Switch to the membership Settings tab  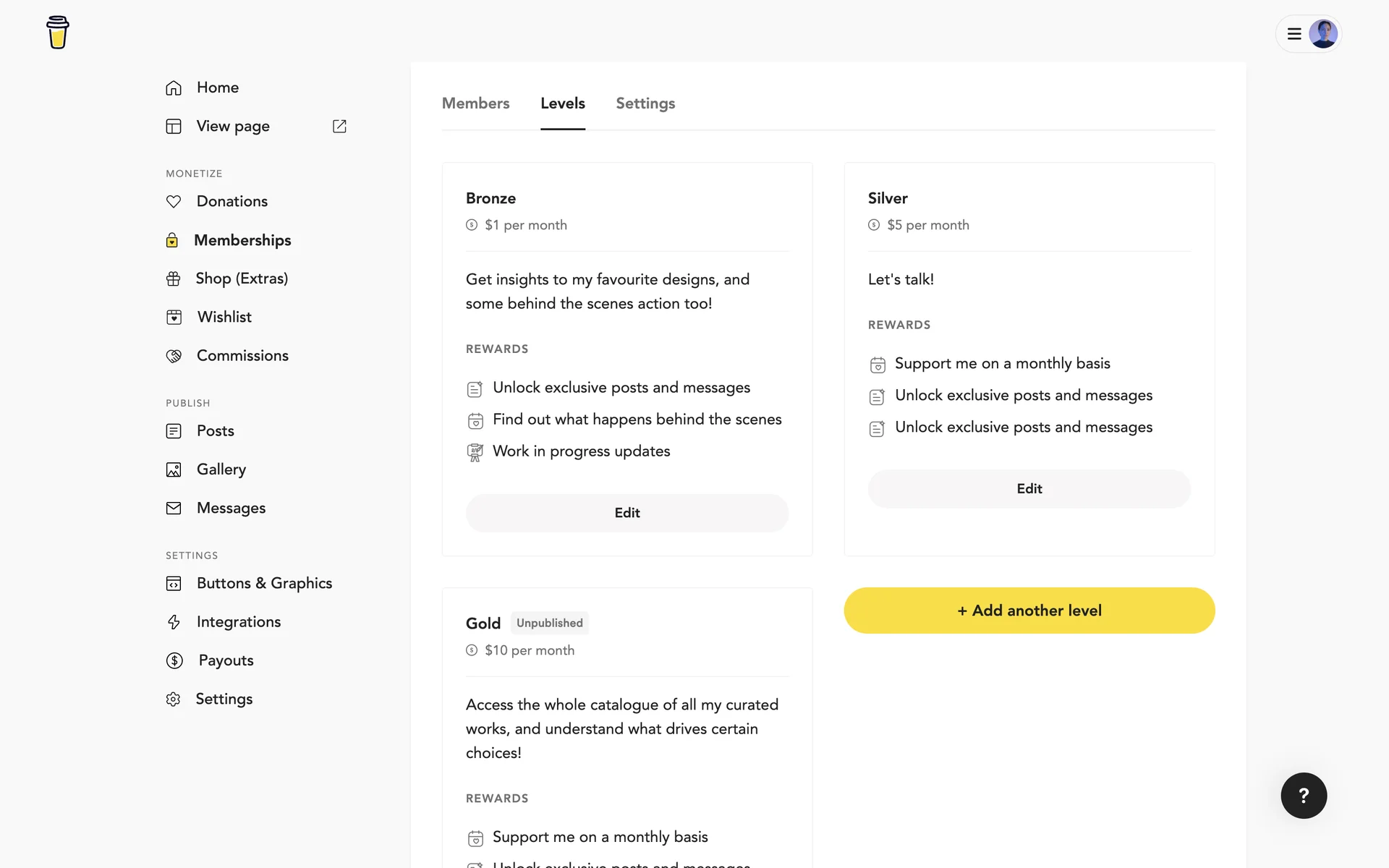click(645, 103)
